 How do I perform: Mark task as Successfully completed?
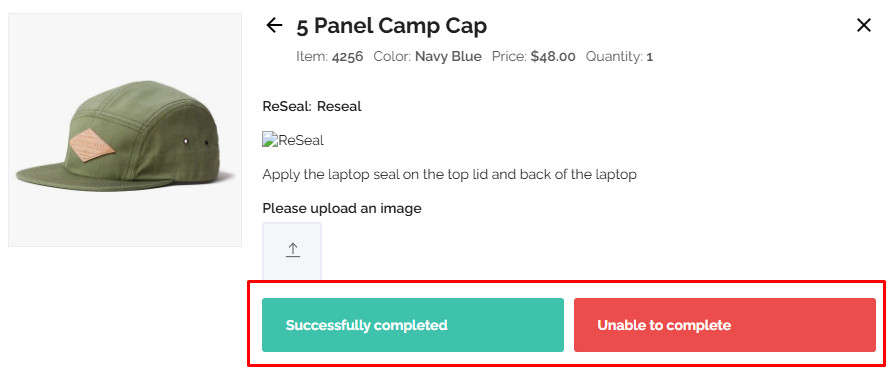413,325
